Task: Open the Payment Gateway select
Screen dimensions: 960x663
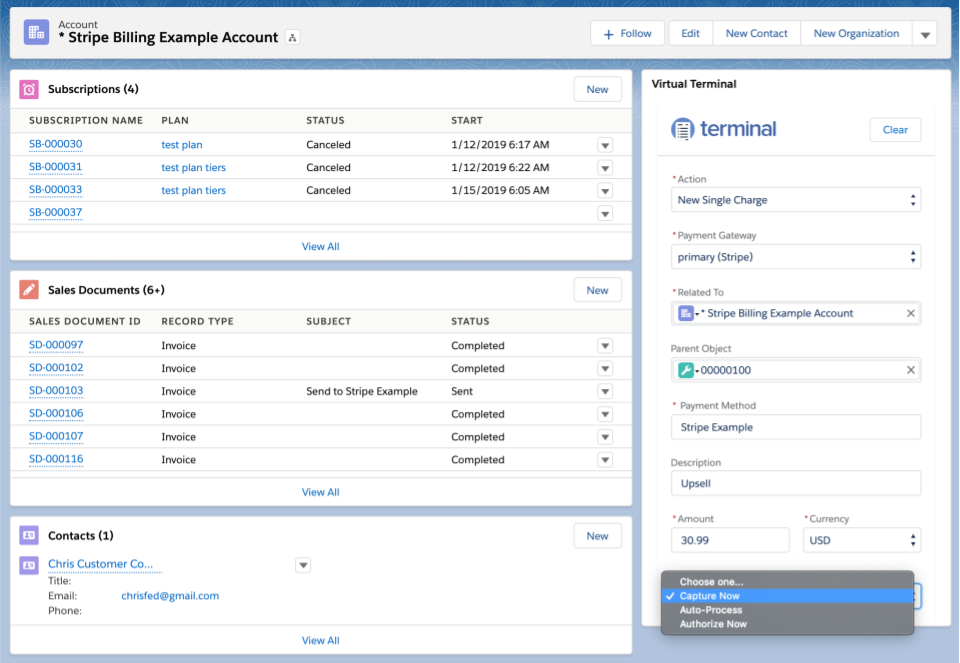Action: click(x=796, y=257)
